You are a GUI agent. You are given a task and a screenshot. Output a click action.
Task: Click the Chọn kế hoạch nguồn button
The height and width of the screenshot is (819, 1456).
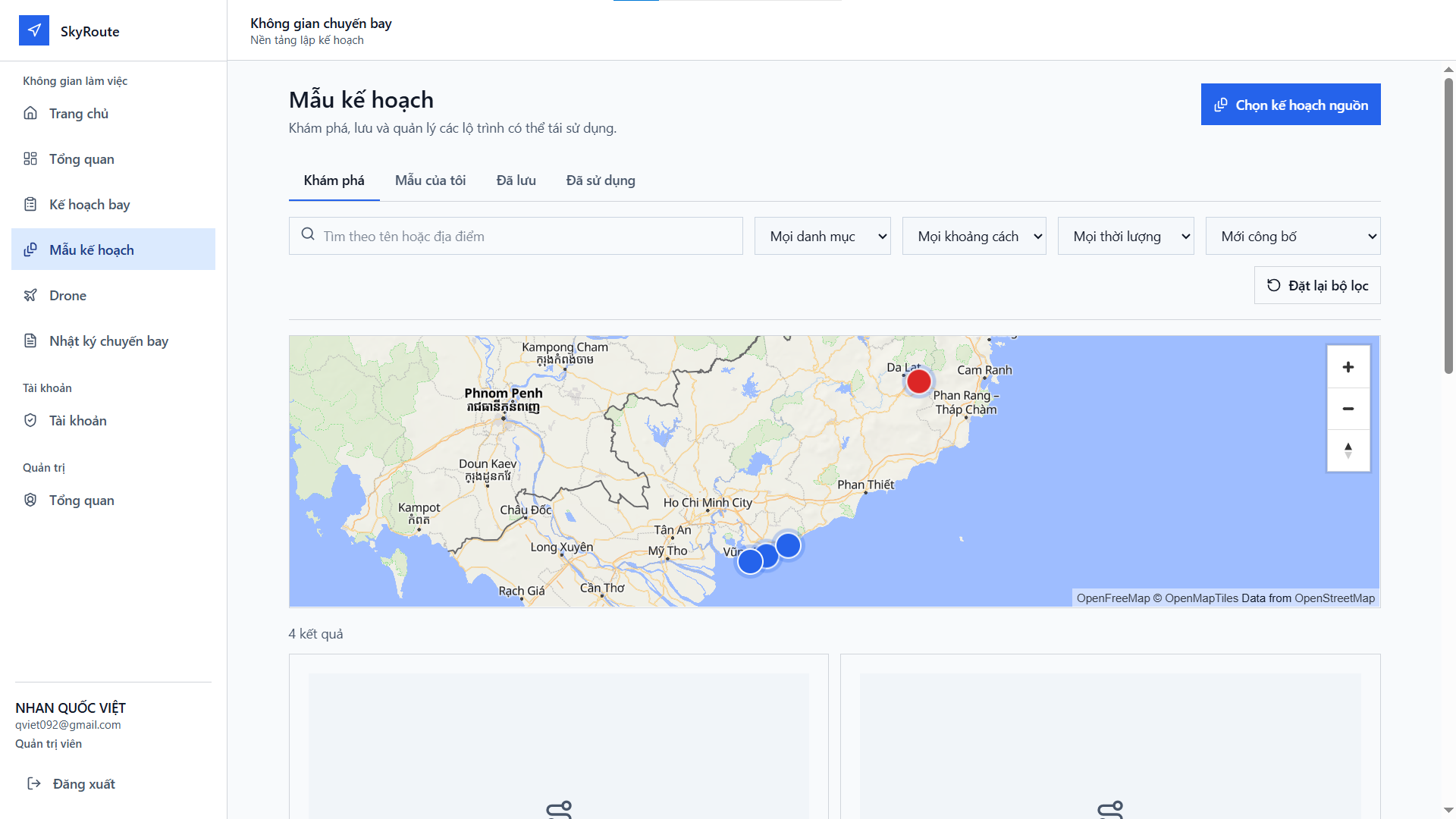pos(1291,105)
